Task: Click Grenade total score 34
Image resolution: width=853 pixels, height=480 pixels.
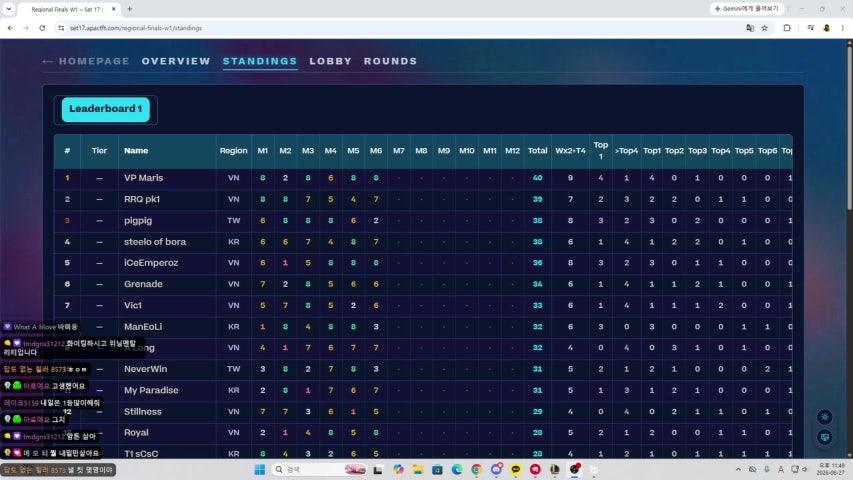Action: [537, 284]
